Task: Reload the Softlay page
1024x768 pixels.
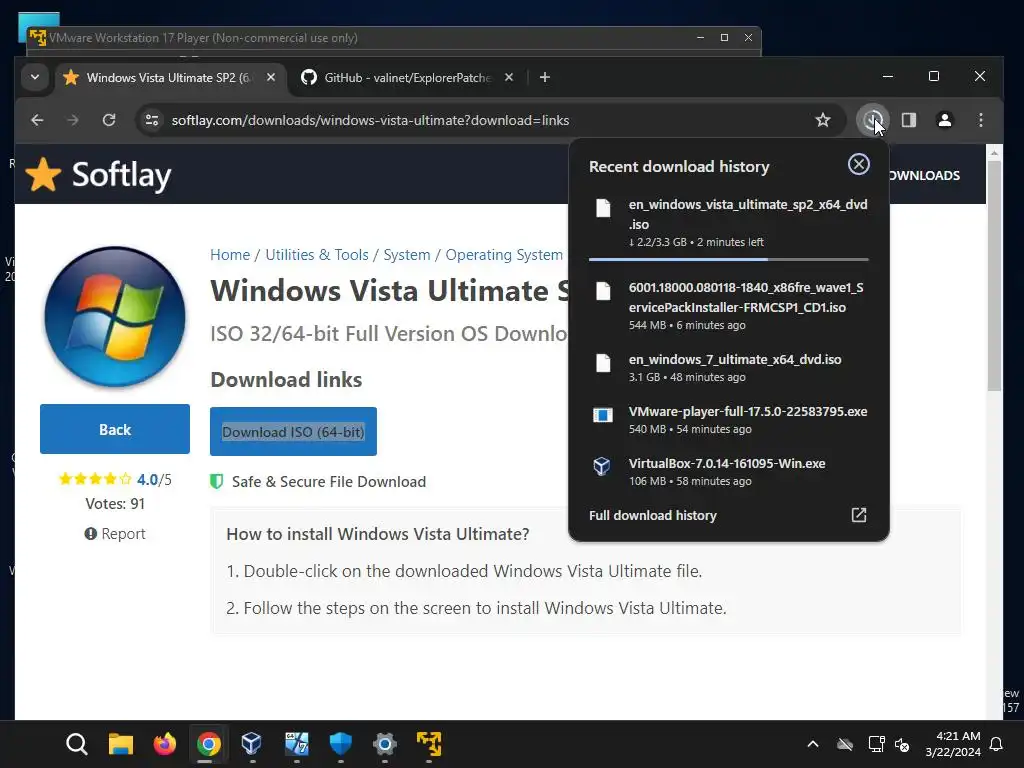Action: point(109,120)
